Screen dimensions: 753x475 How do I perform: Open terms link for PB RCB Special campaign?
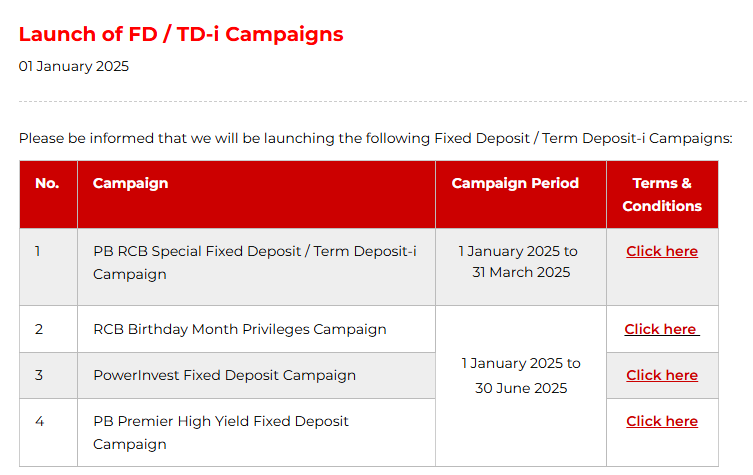(662, 251)
